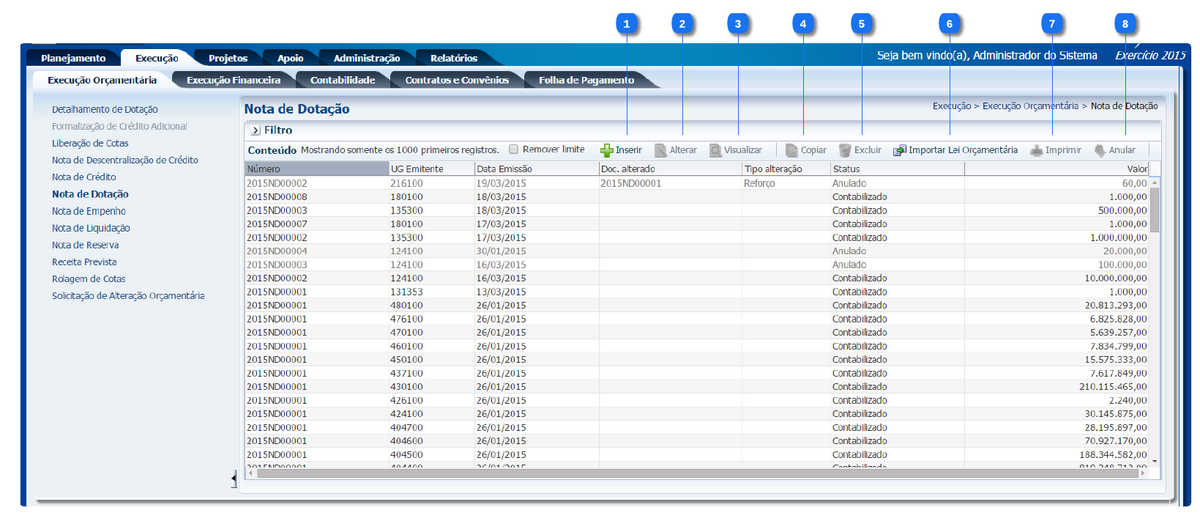Screen dimensions: 1200x521
Task: Click the Excluir trash icon
Action: pos(845,150)
